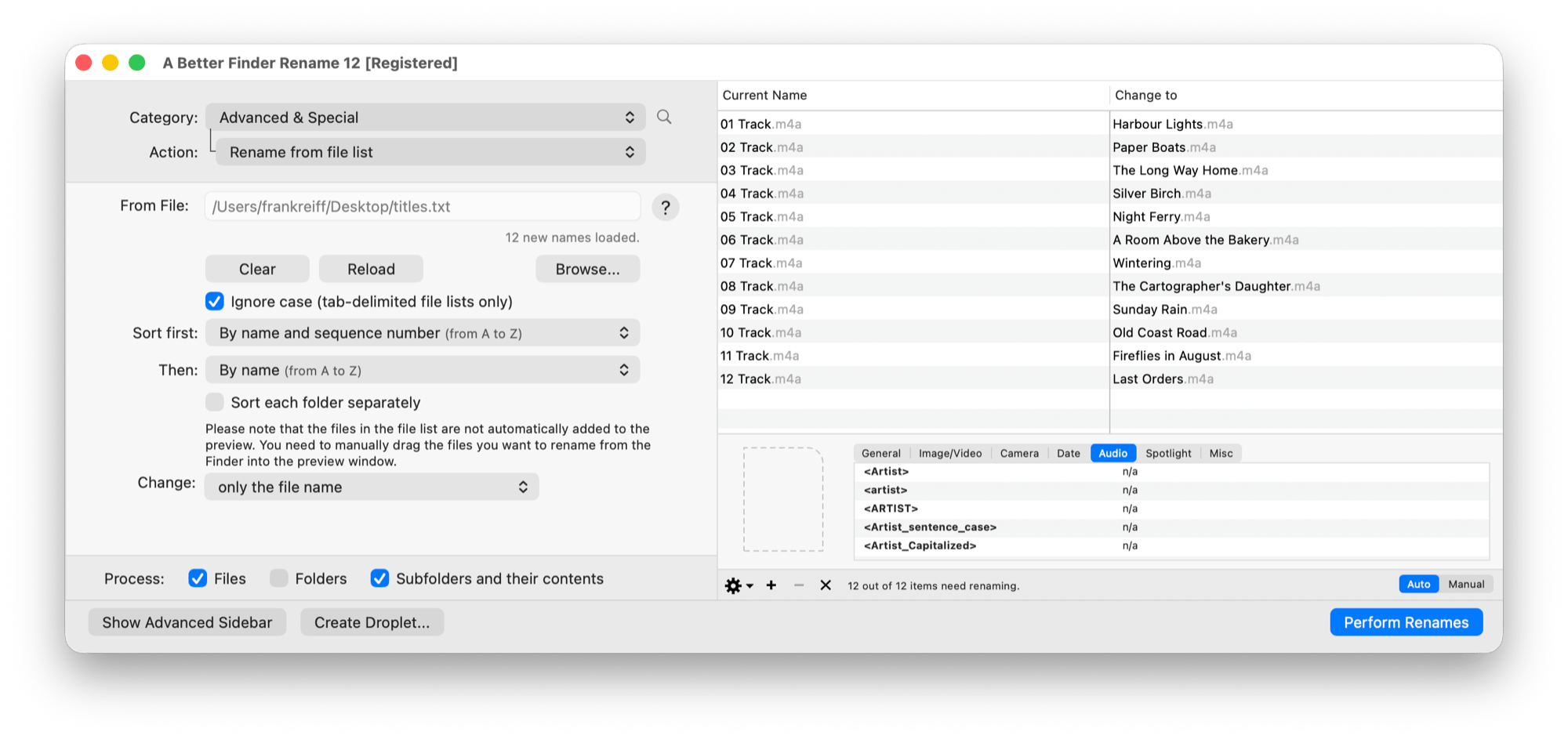Click the X icon to clear preview list

click(x=826, y=585)
